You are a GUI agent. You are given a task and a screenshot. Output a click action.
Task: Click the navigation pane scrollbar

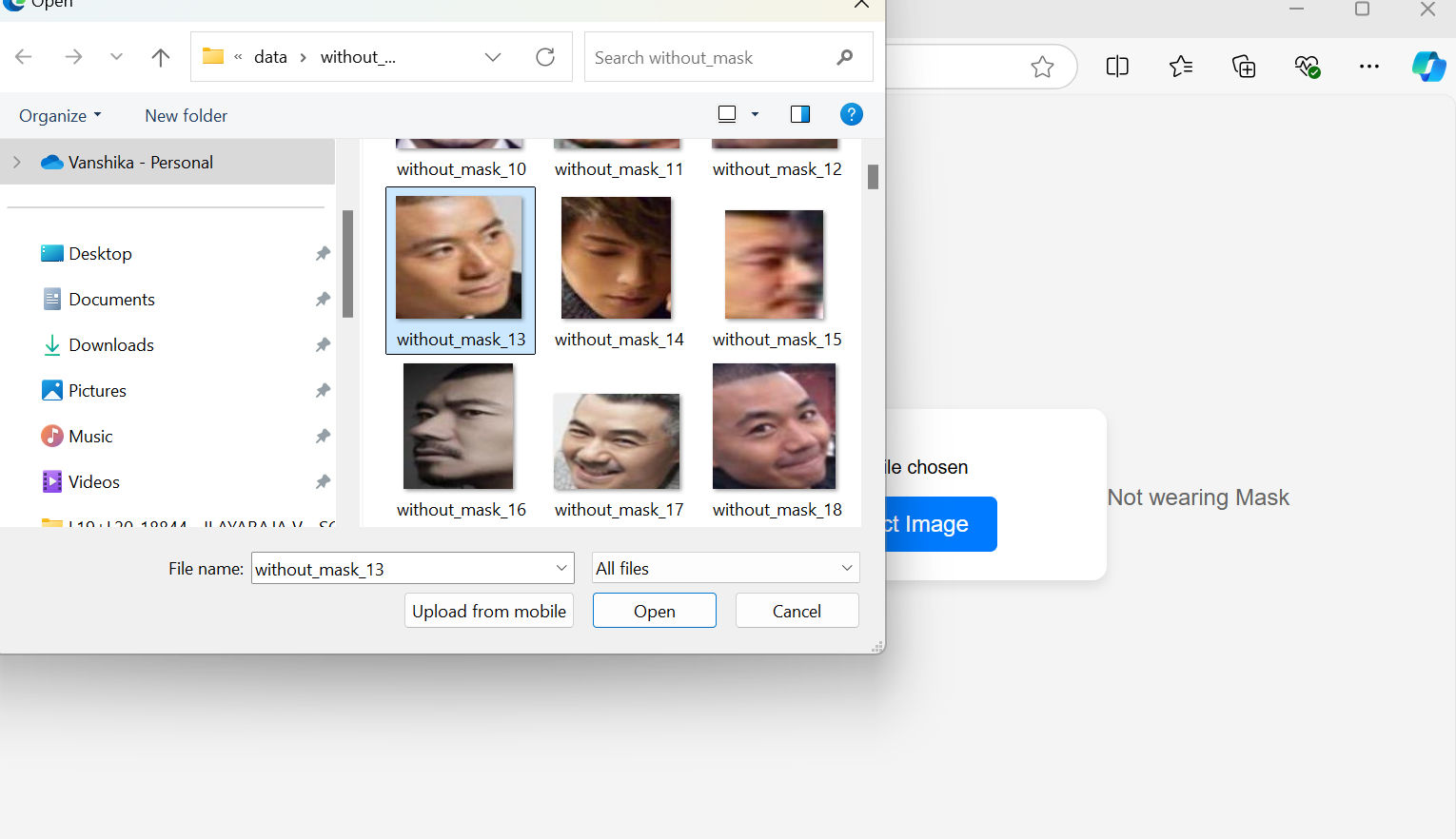click(x=348, y=264)
